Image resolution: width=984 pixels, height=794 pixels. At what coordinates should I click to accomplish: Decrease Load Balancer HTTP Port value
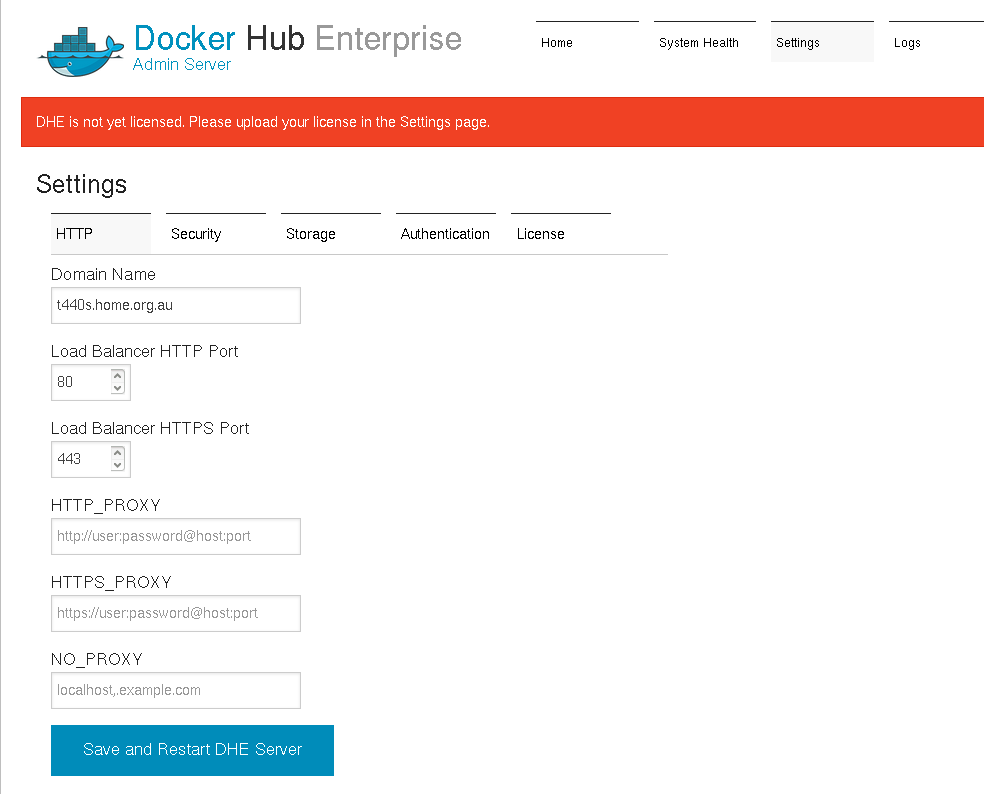tap(118, 388)
